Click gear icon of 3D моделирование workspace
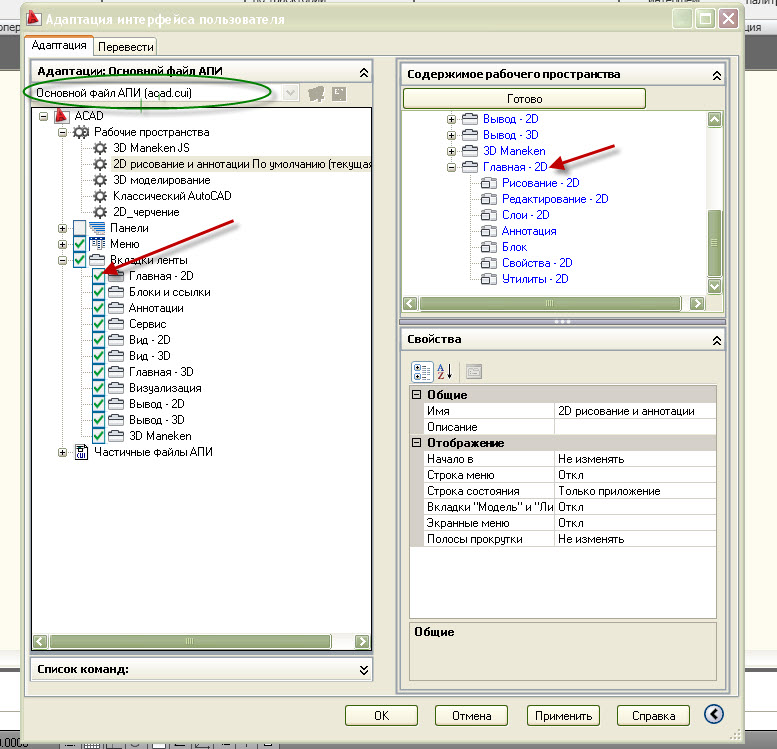The image size is (777, 749). (x=100, y=180)
